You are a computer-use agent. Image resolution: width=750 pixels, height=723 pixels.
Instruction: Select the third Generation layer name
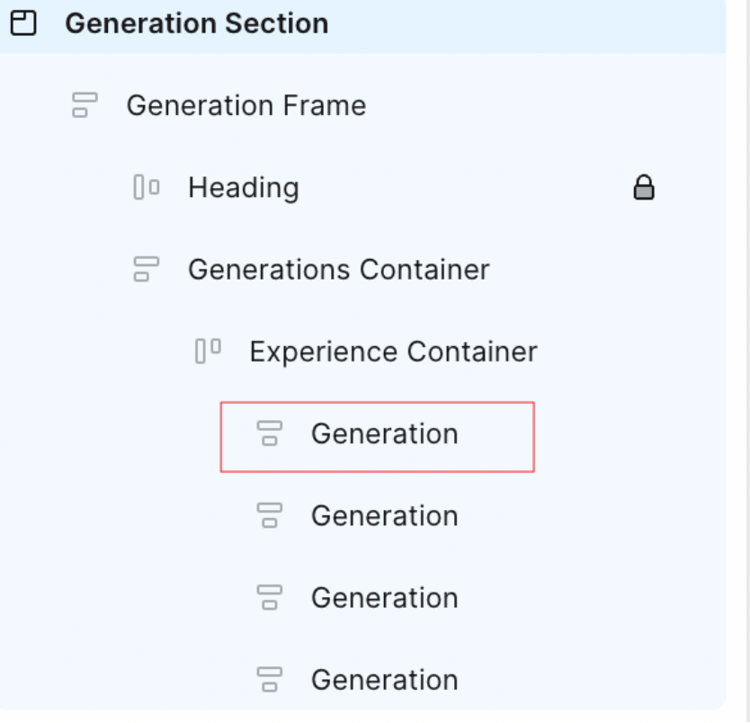pyautogui.click(x=384, y=597)
